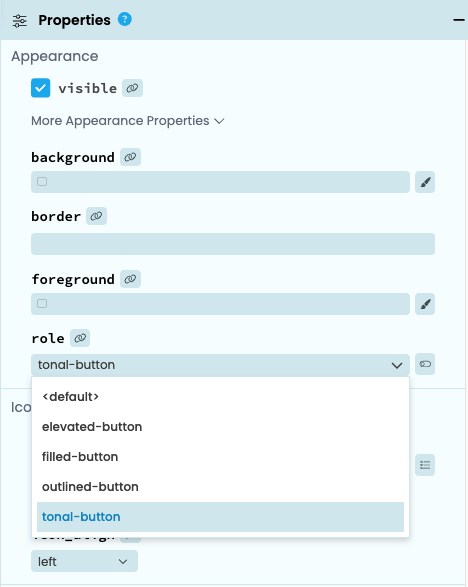This screenshot has height=587, width=468.
Task: Expand More Appearance Properties
Action: click(x=128, y=121)
